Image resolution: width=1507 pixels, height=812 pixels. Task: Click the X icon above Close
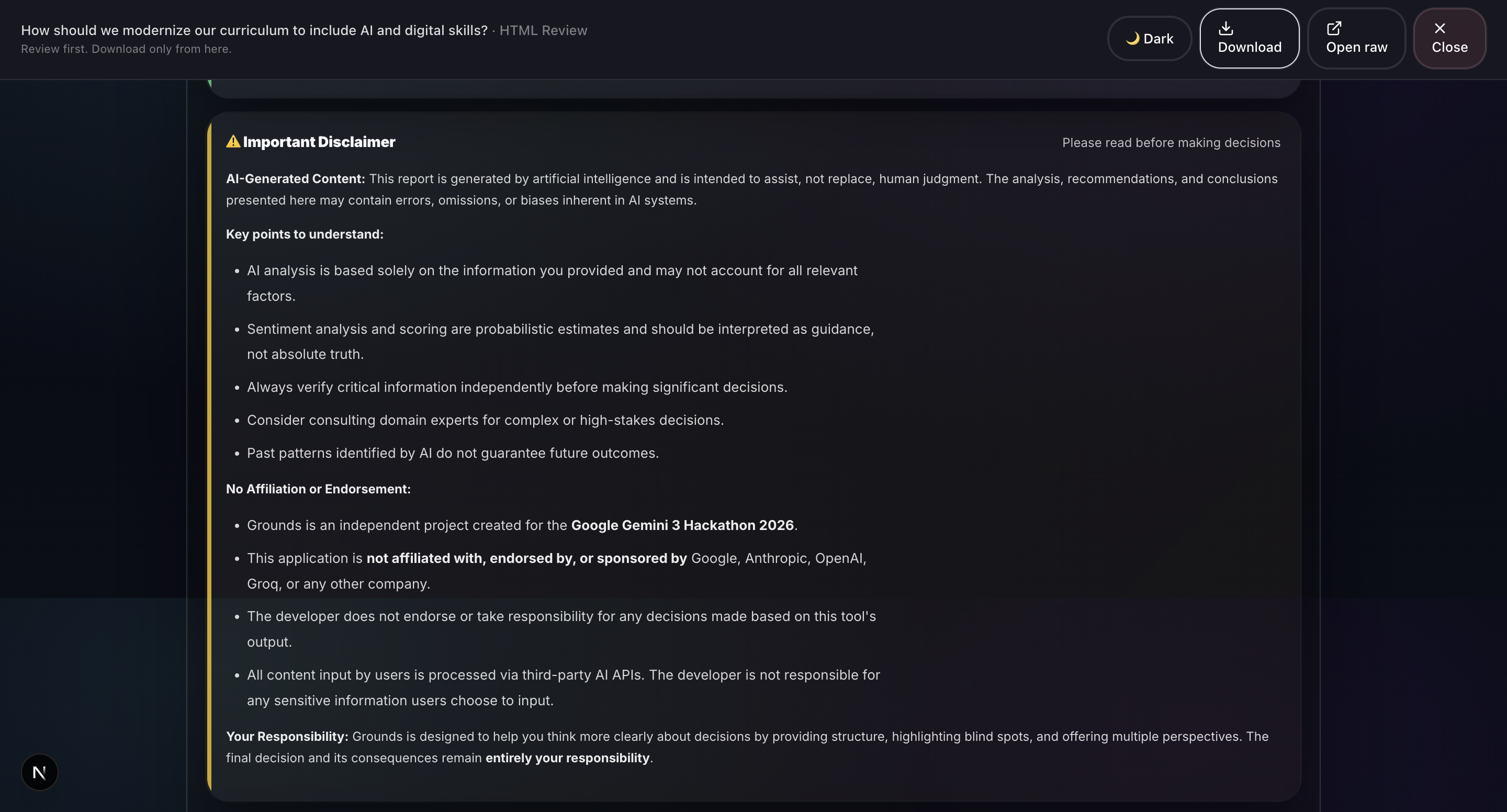point(1439,28)
